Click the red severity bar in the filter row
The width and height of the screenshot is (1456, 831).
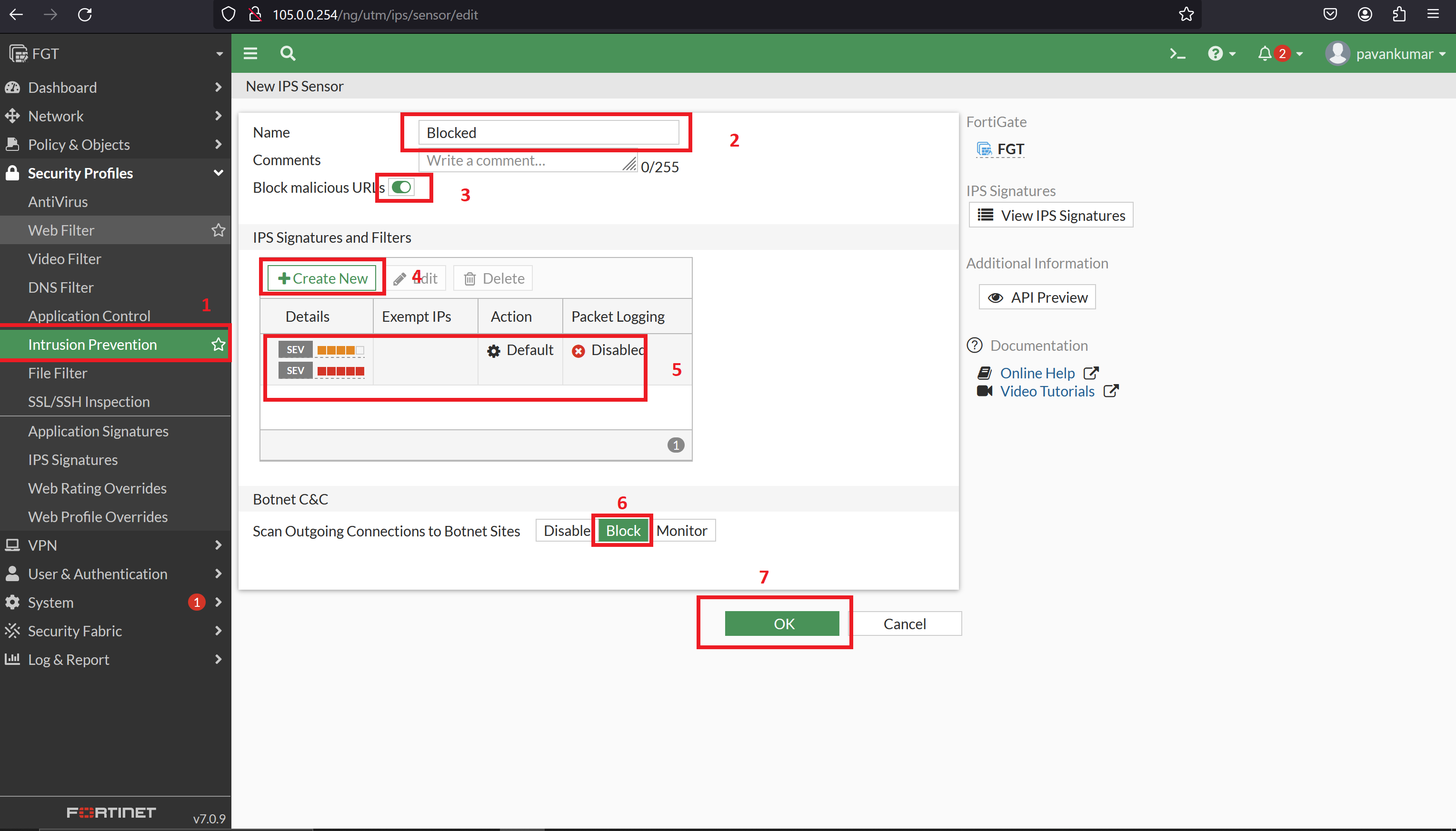coord(341,370)
